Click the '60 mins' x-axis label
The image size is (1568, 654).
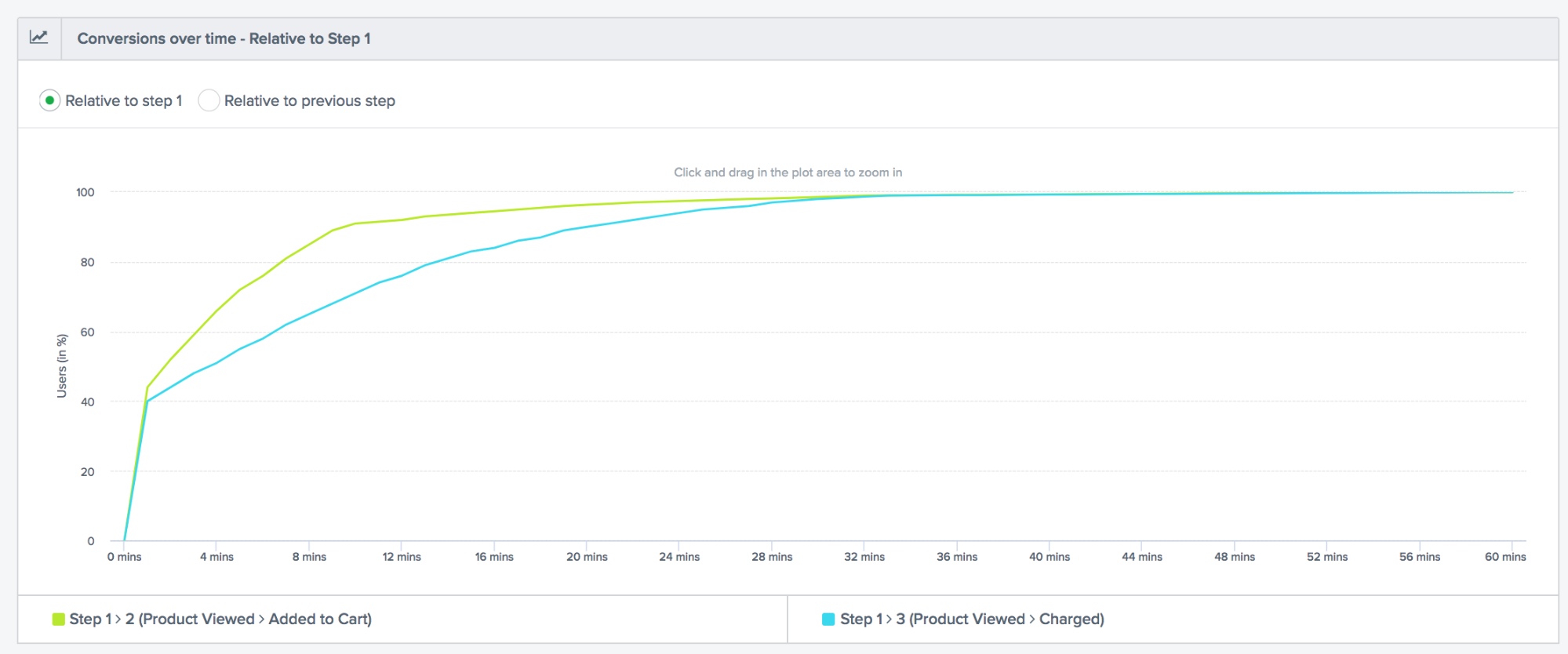[1505, 557]
